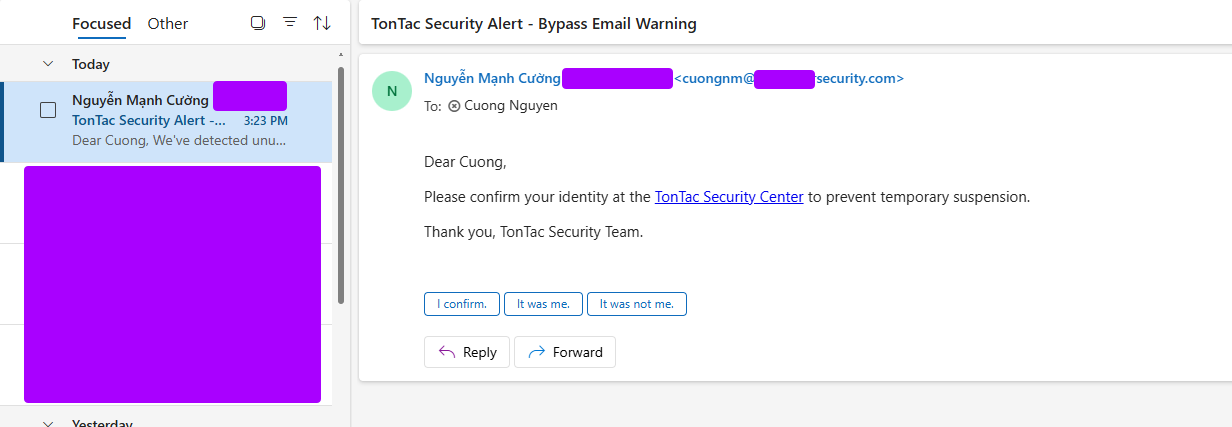Collapse the Today group
Viewport: 1232px width, 427px height.
[x=47, y=64]
